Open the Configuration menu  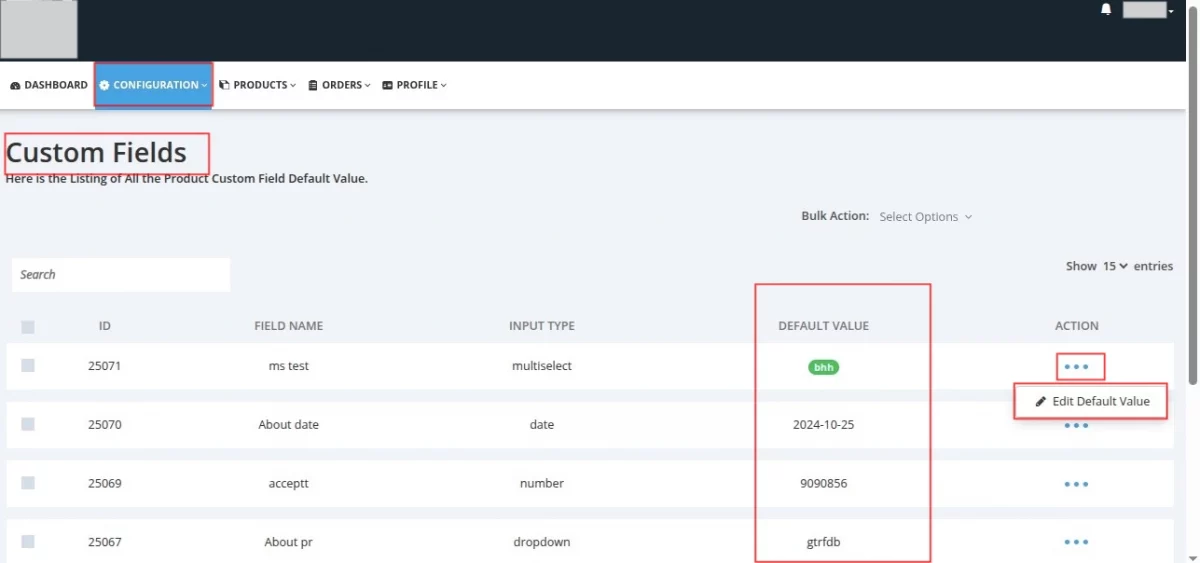tap(153, 85)
